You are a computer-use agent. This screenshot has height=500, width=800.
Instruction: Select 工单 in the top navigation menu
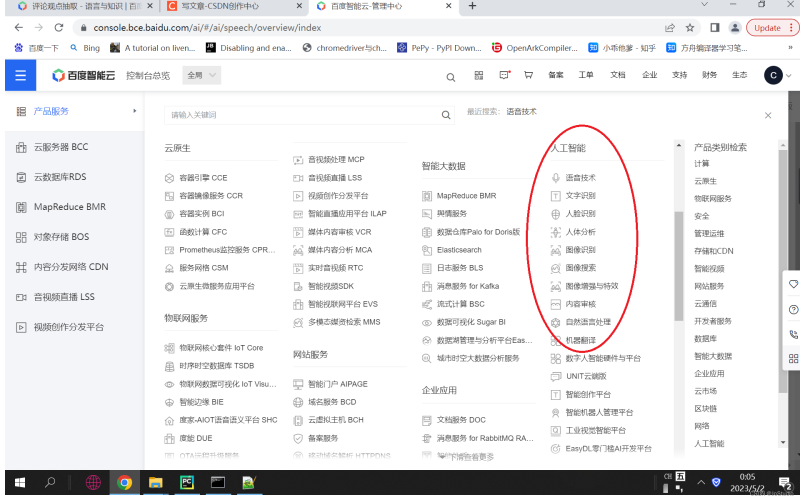586,75
